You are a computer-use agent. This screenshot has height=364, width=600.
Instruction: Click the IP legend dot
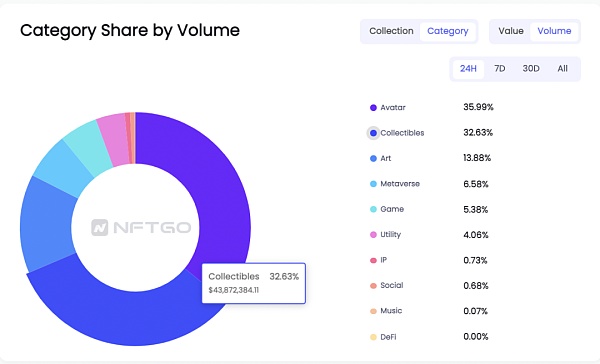click(x=373, y=260)
